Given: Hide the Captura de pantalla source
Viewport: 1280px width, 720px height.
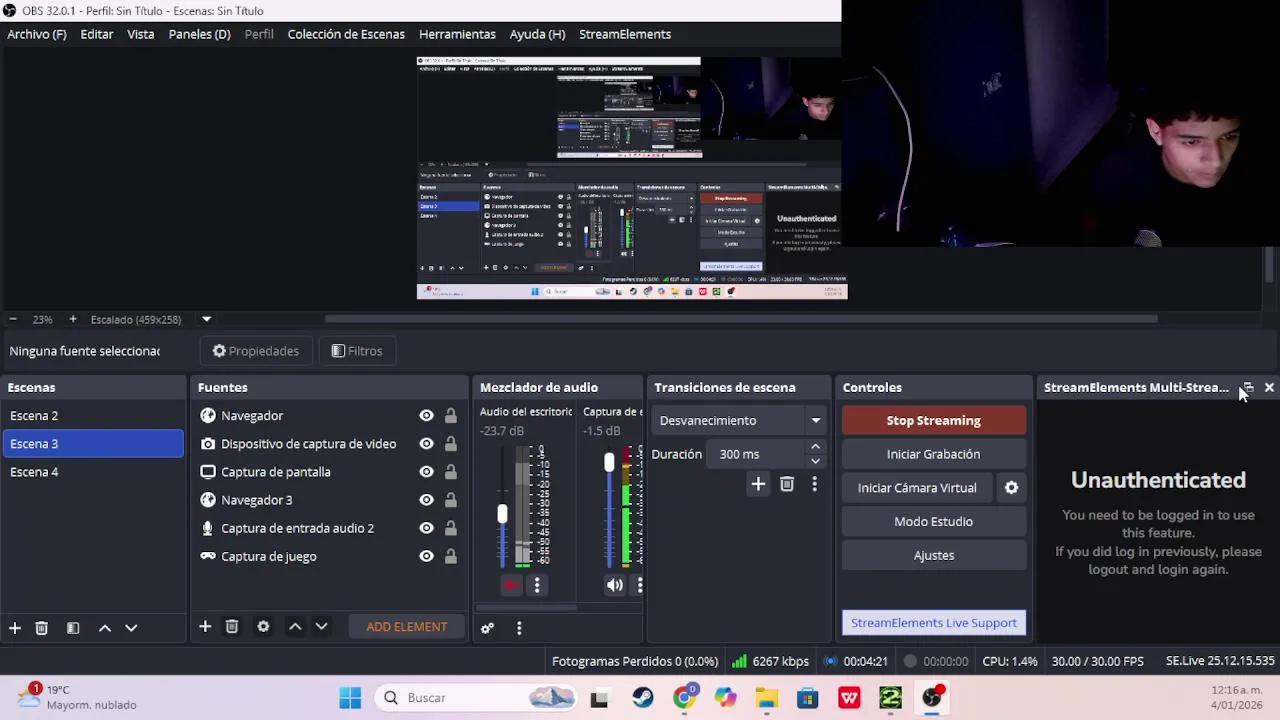Looking at the screenshot, I should click(426, 472).
